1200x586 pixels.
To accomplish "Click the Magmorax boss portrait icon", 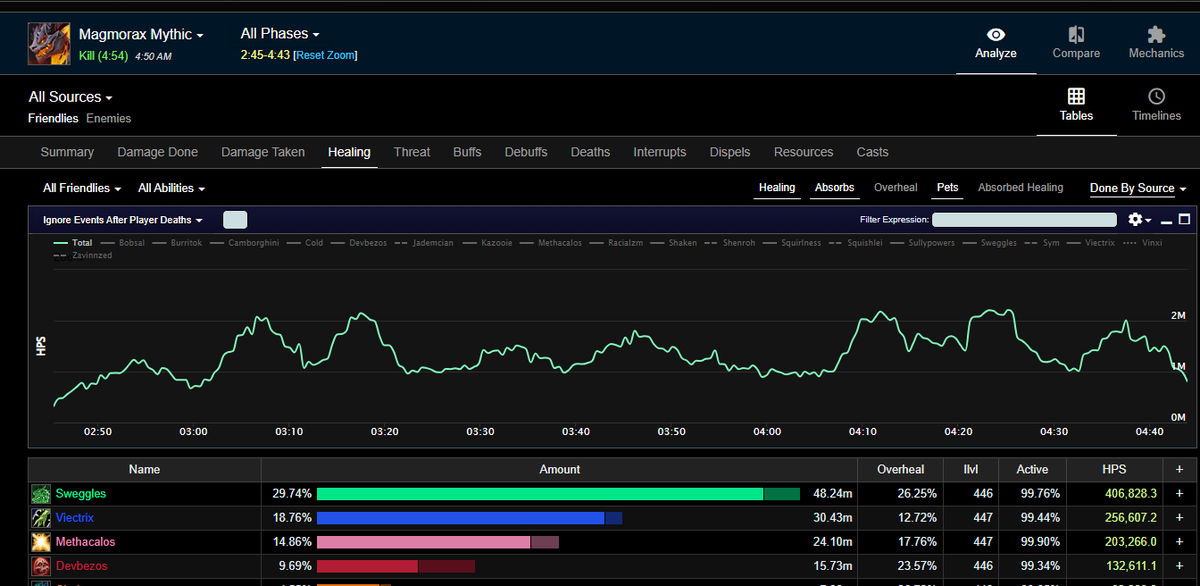I will (49, 44).
